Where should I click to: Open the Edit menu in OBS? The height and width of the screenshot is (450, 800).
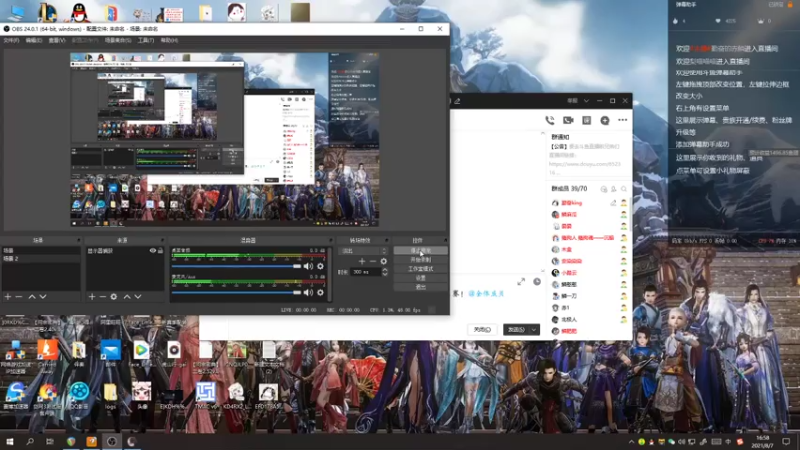pyautogui.click(x=34, y=40)
